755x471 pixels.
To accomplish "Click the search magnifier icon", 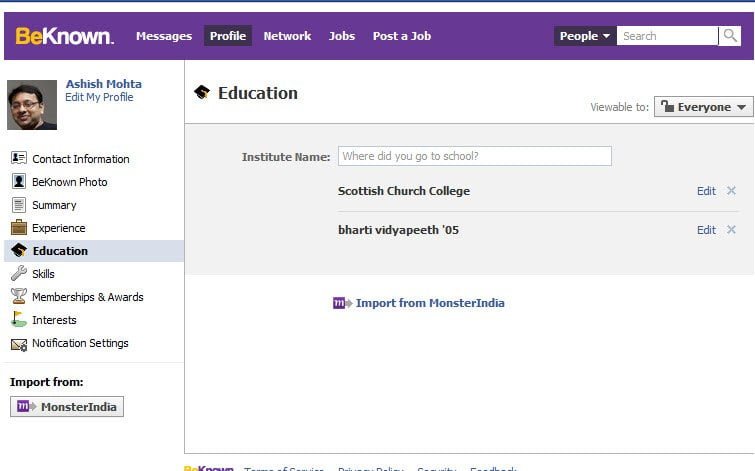I will (730, 36).
